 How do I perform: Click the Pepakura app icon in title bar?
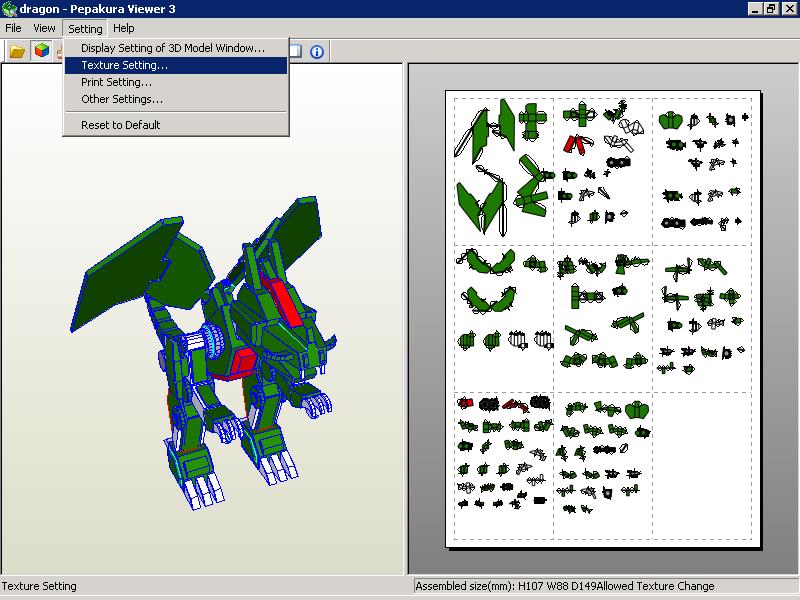(9, 9)
